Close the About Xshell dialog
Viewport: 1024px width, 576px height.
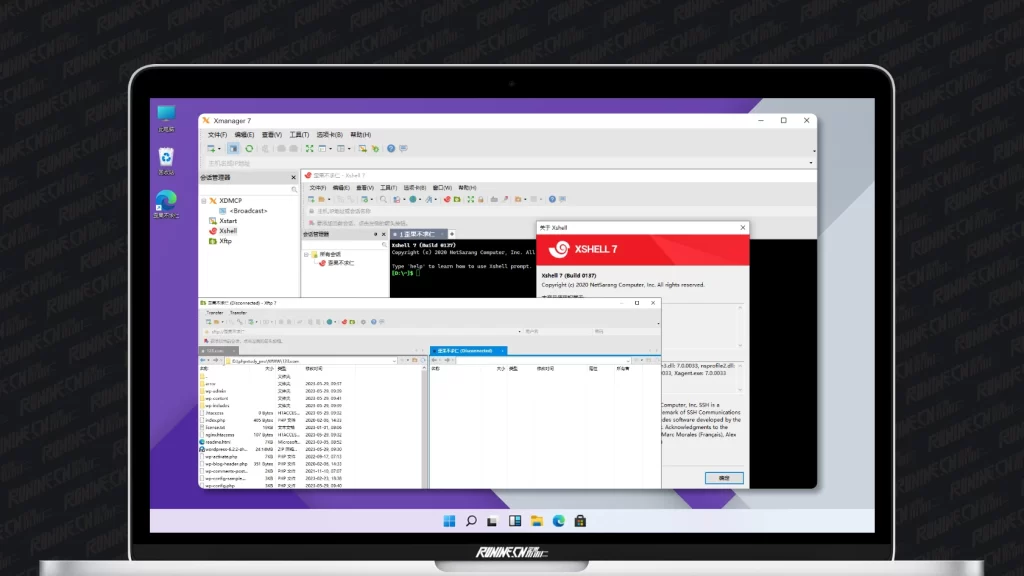click(x=741, y=228)
